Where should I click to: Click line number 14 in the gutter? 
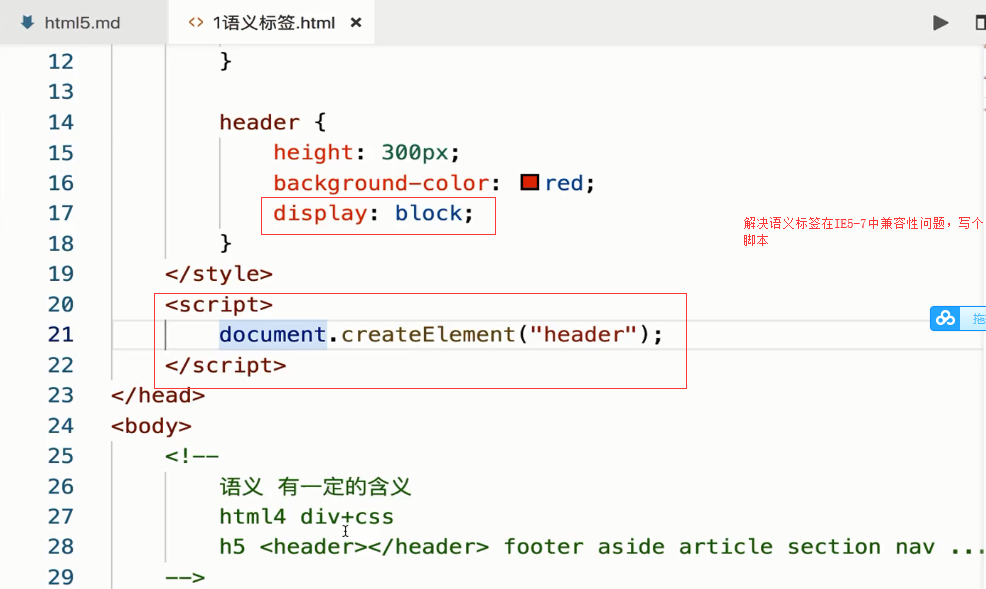[x=60, y=122]
